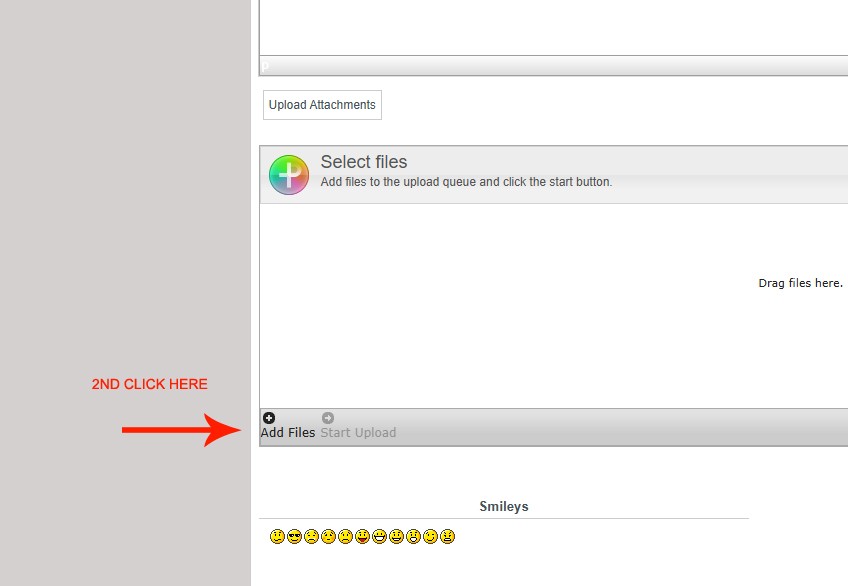Click the 'Smileys' section heading
The width and height of the screenshot is (848, 586).
504,507
